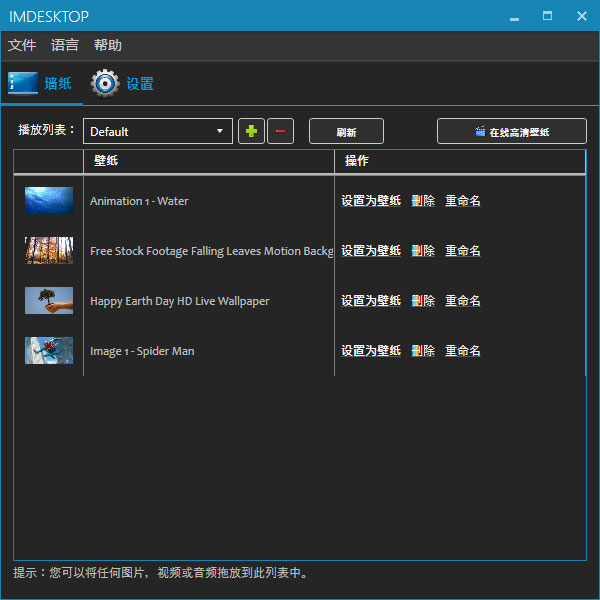Open 在线高清壁纸 online wallpapers
The width and height of the screenshot is (600, 600).
pyautogui.click(x=512, y=131)
